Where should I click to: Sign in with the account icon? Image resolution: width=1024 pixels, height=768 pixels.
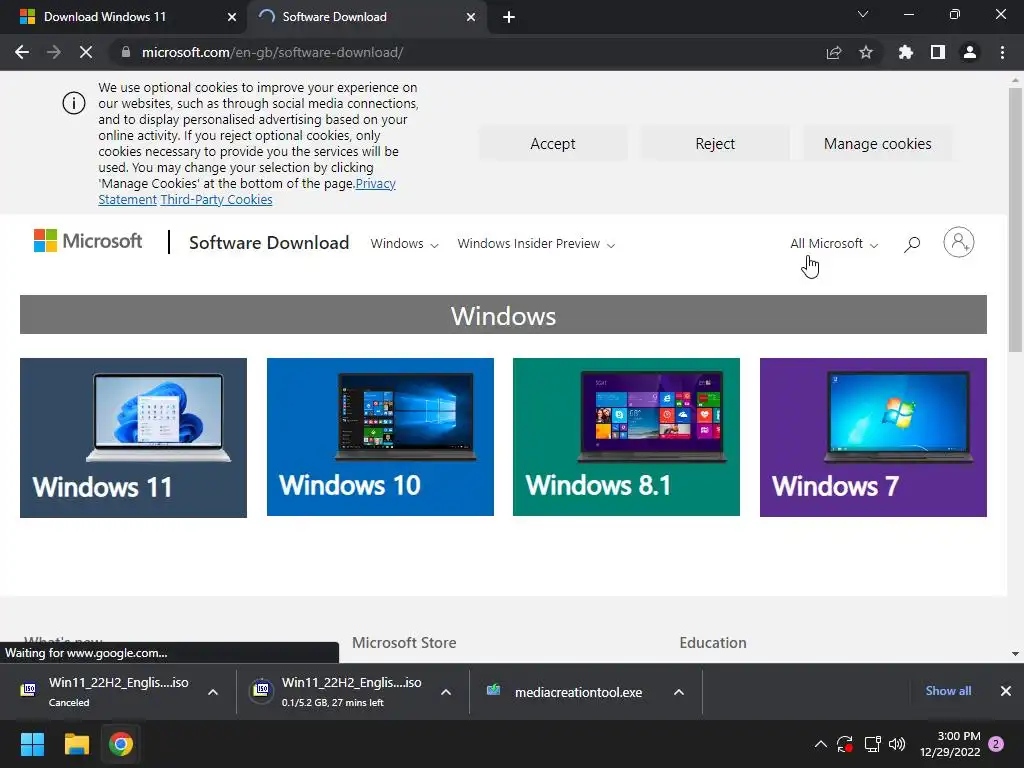[x=959, y=242]
